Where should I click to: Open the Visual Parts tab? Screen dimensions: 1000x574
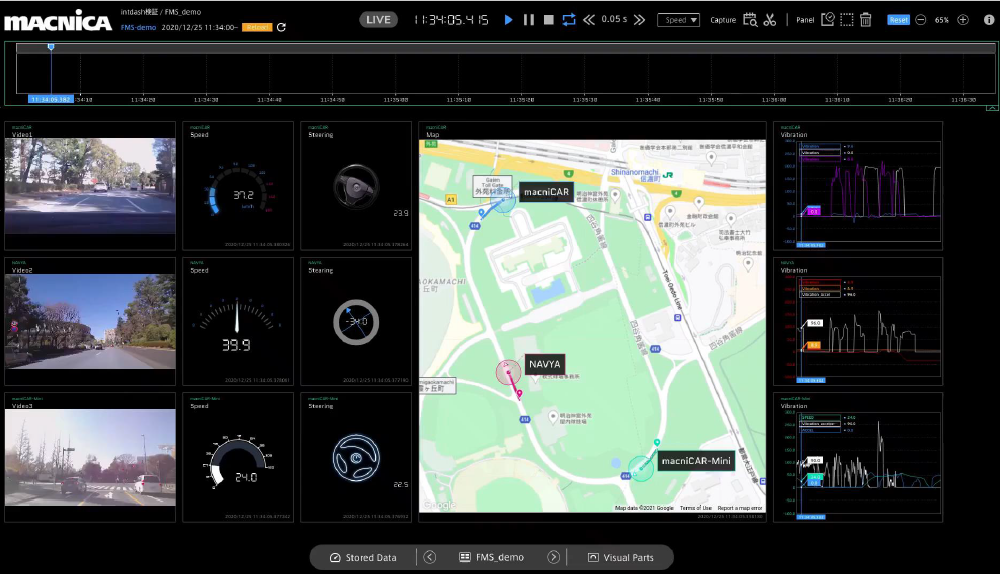coord(621,557)
